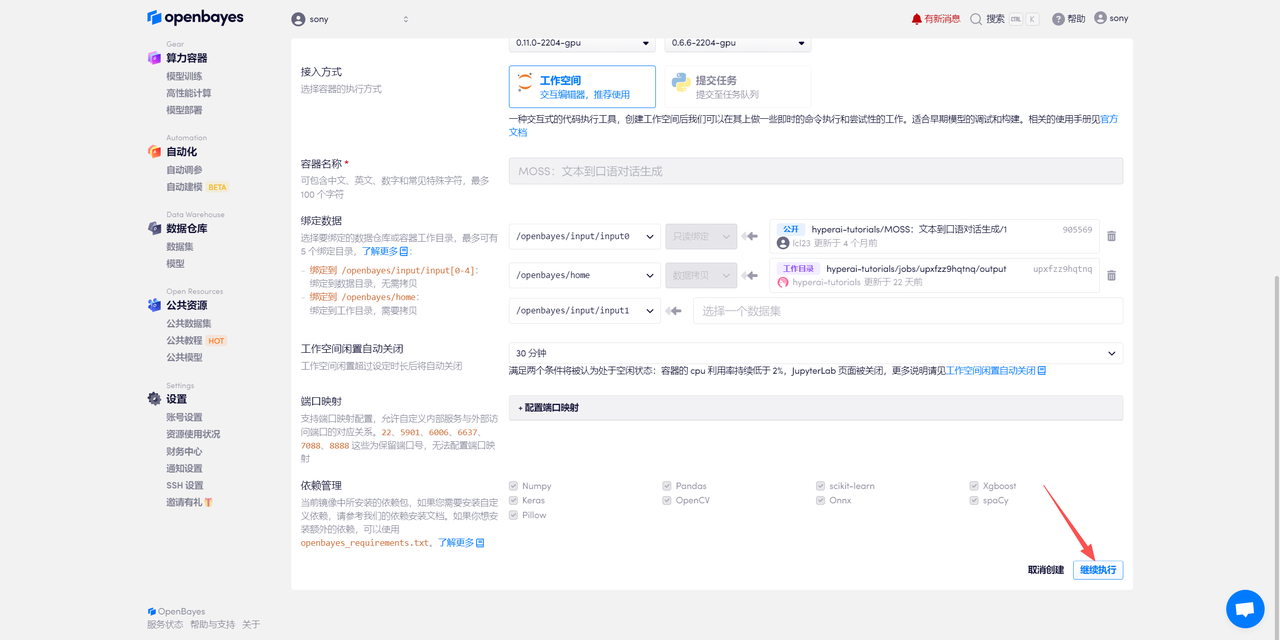Open the 0.6.6-2204-gpu version dropdown
The height and width of the screenshot is (640, 1280).
click(x=737, y=44)
